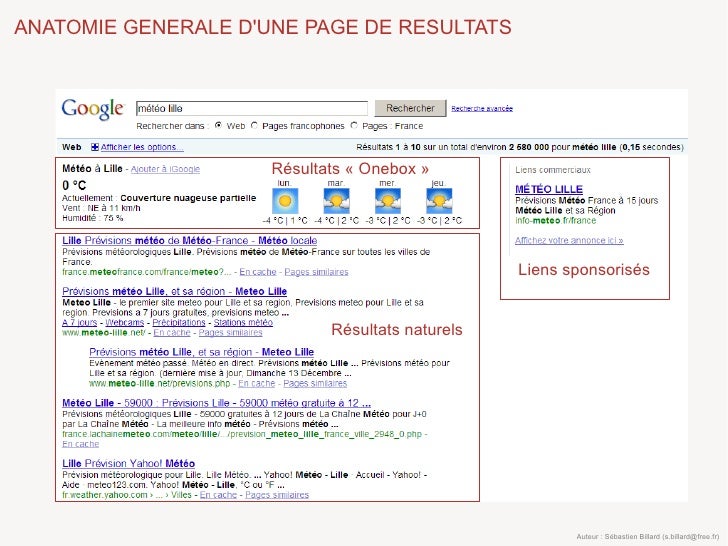The width and height of the screenshot is (728, 546).
Task: Click En cache for meteofrance result
Action: pyautogui.click(x=258, y=272)
